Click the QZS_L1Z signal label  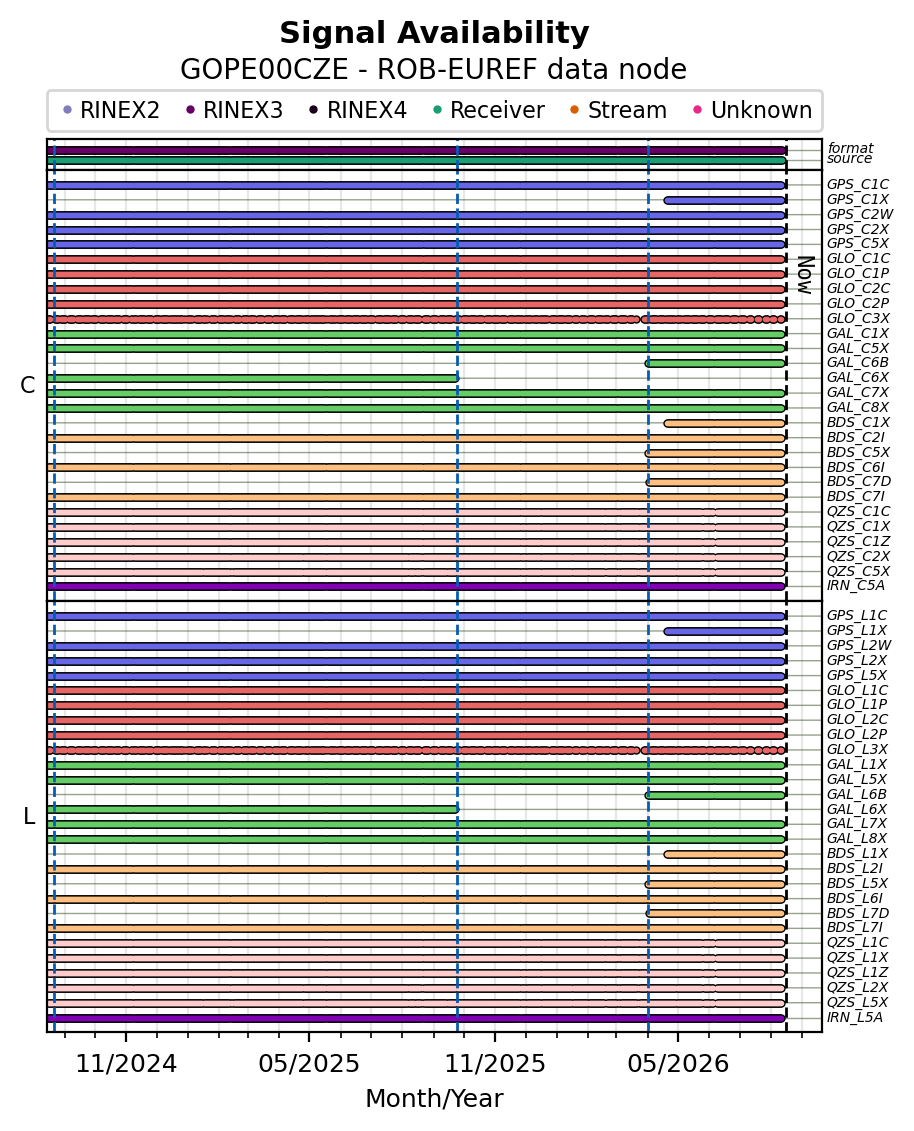coord(858,972)
